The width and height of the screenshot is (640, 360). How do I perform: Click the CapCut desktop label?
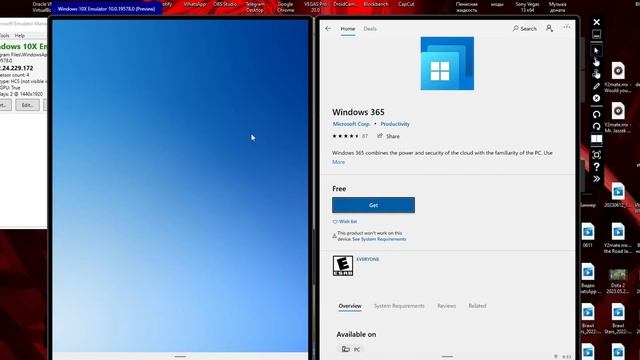tap(406, 4)
